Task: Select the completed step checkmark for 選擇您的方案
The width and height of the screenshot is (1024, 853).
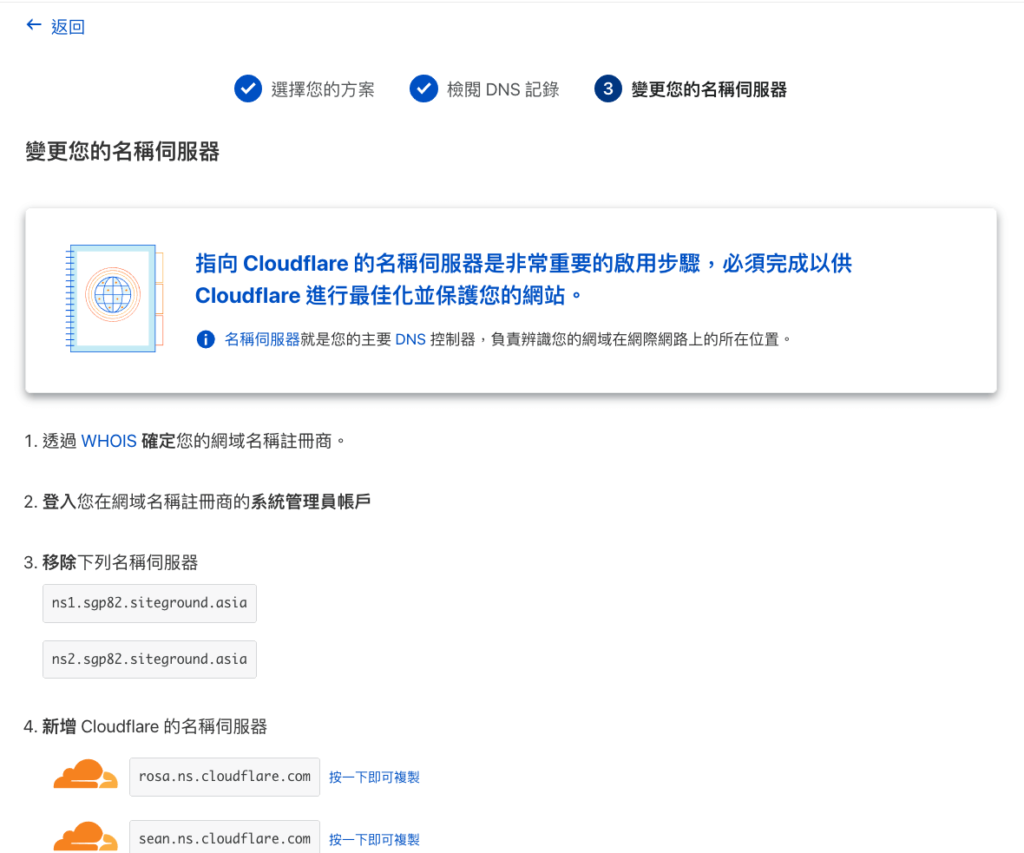Action: click(248, 89)
